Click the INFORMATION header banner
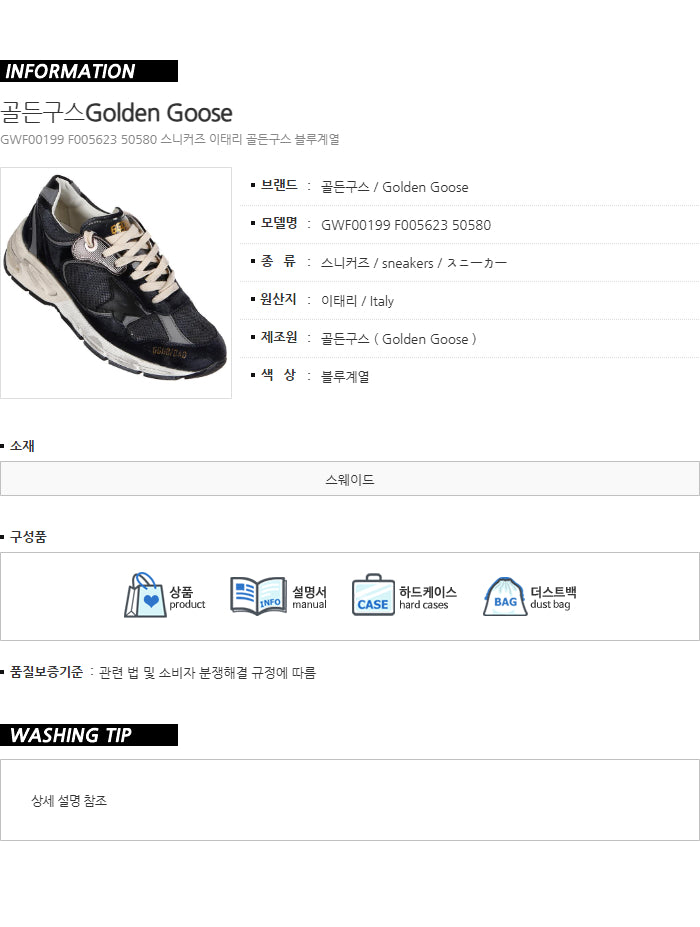 [x=89, y=71]
